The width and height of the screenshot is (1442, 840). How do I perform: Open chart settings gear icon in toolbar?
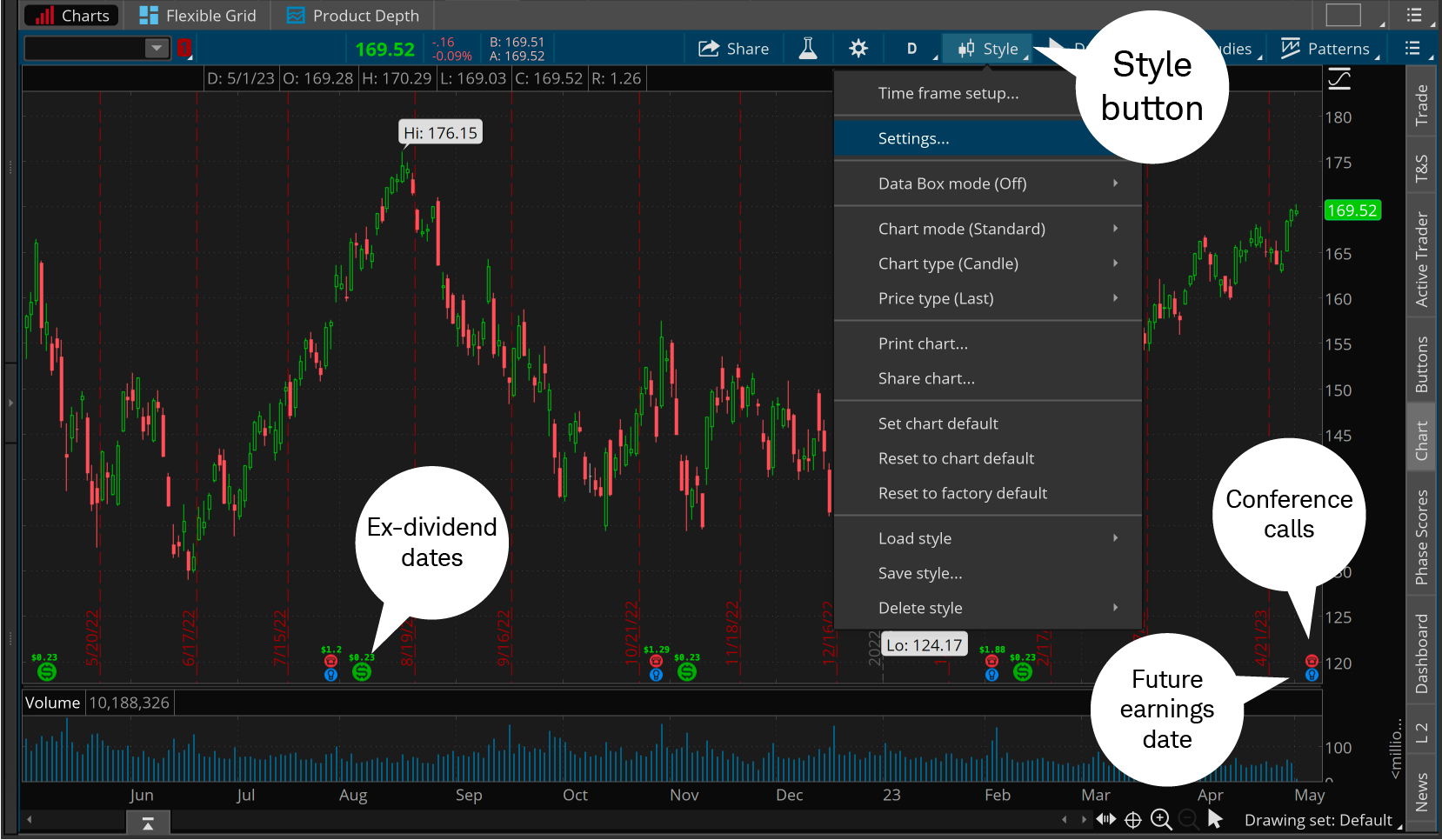tap(858, 49)
